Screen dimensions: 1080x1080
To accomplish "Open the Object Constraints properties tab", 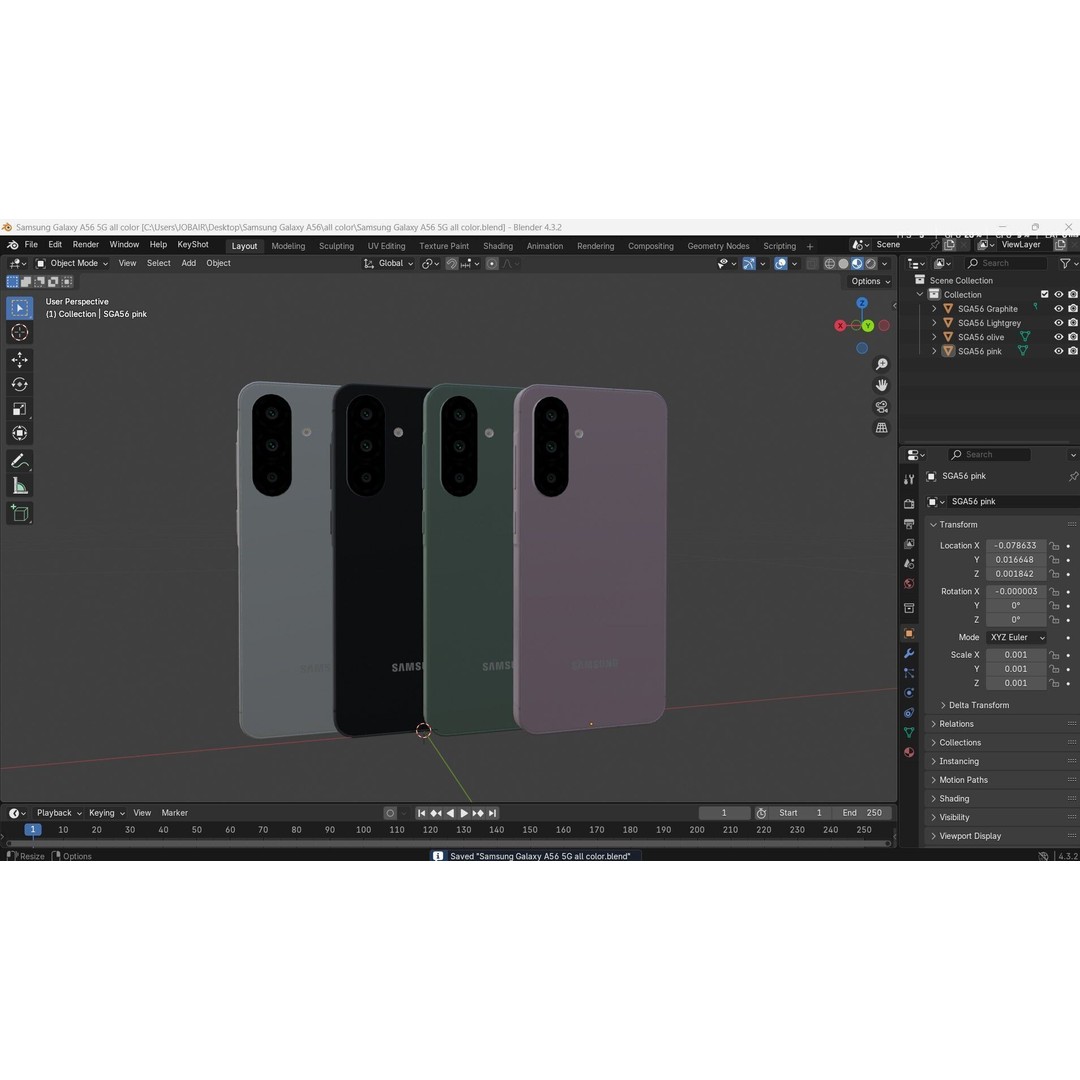I will tap(909, 713).
